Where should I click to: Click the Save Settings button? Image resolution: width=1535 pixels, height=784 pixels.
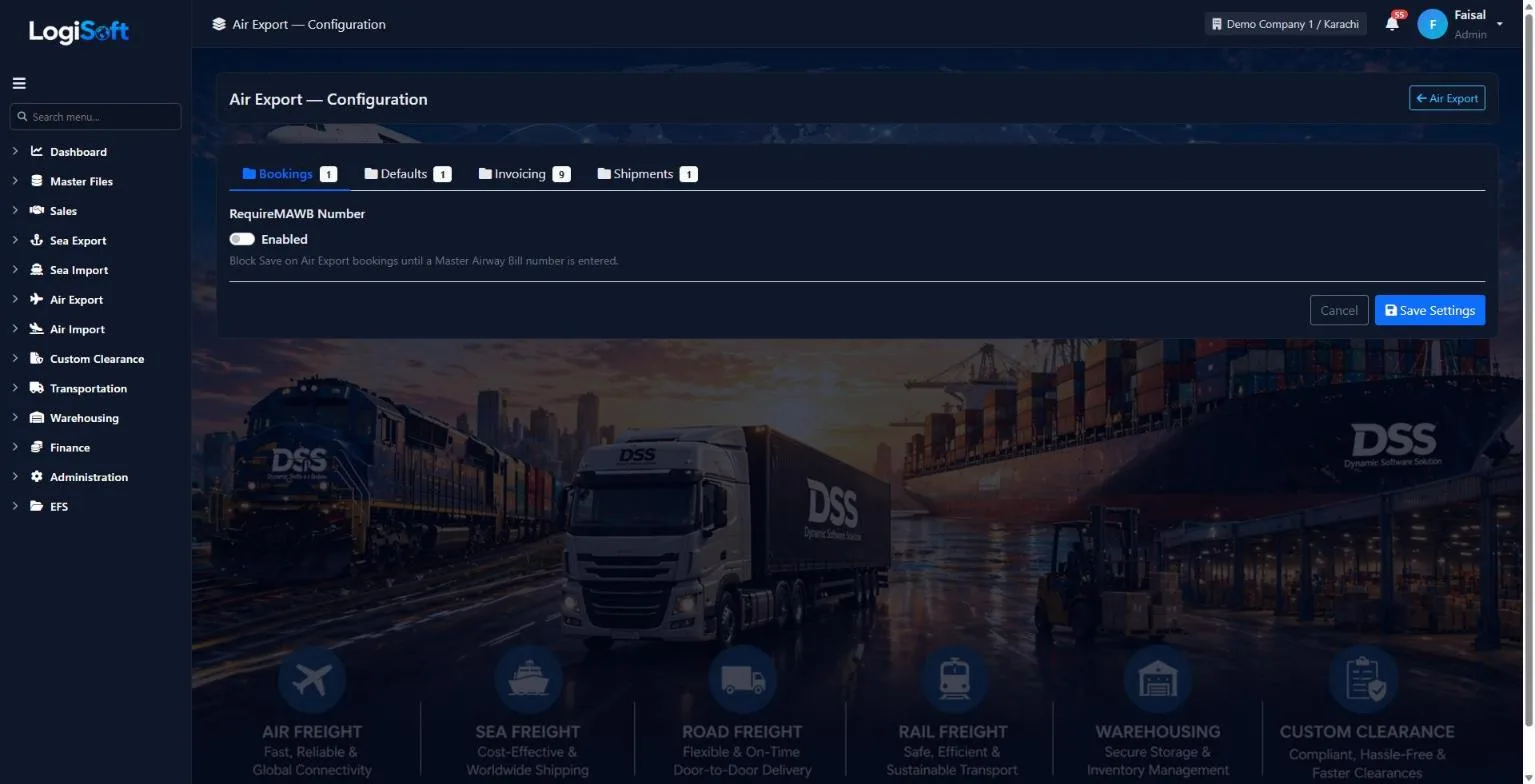(x=1430, y=310)
